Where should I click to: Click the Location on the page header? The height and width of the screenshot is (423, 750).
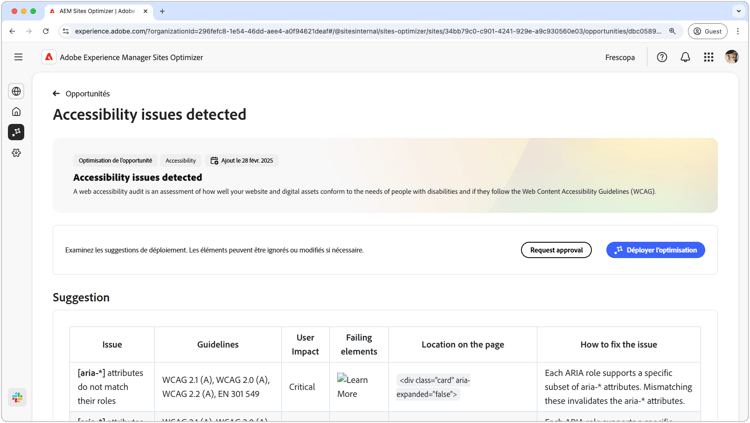463,345
